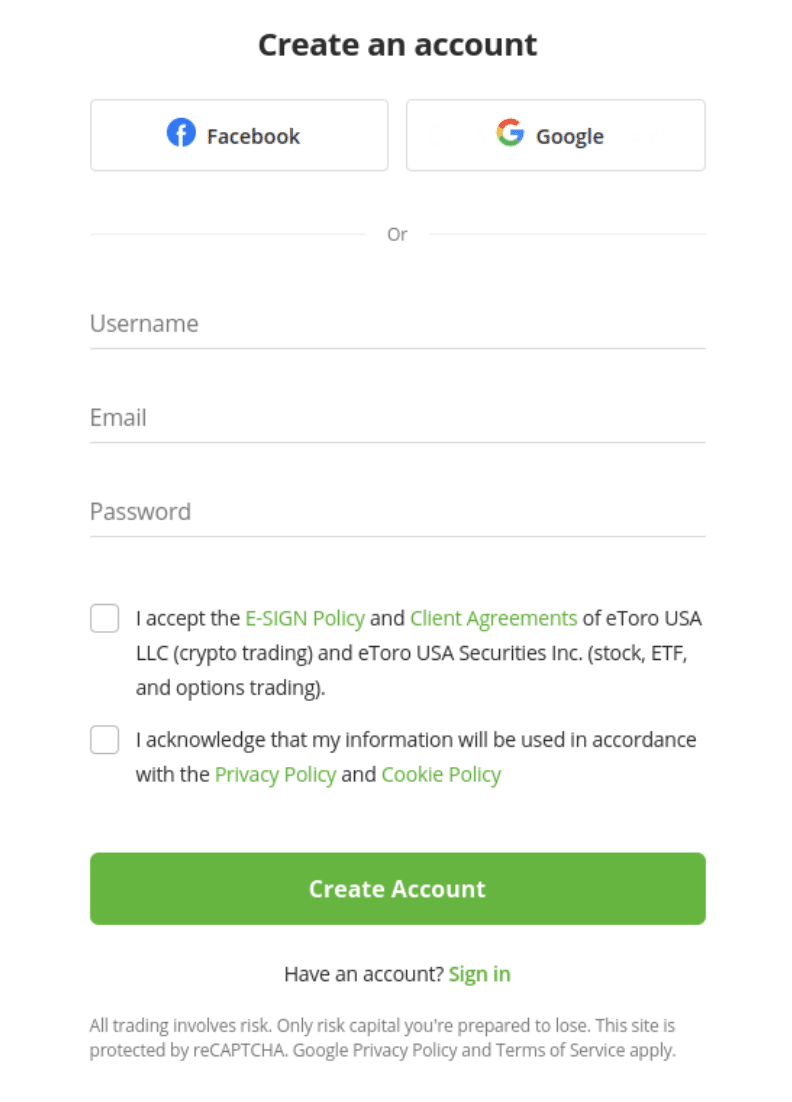Image resolution: width=792 pixels, height=1102 pixels.
Task: Open the E-SIGN Policy link
Action: tap(304, 618)
